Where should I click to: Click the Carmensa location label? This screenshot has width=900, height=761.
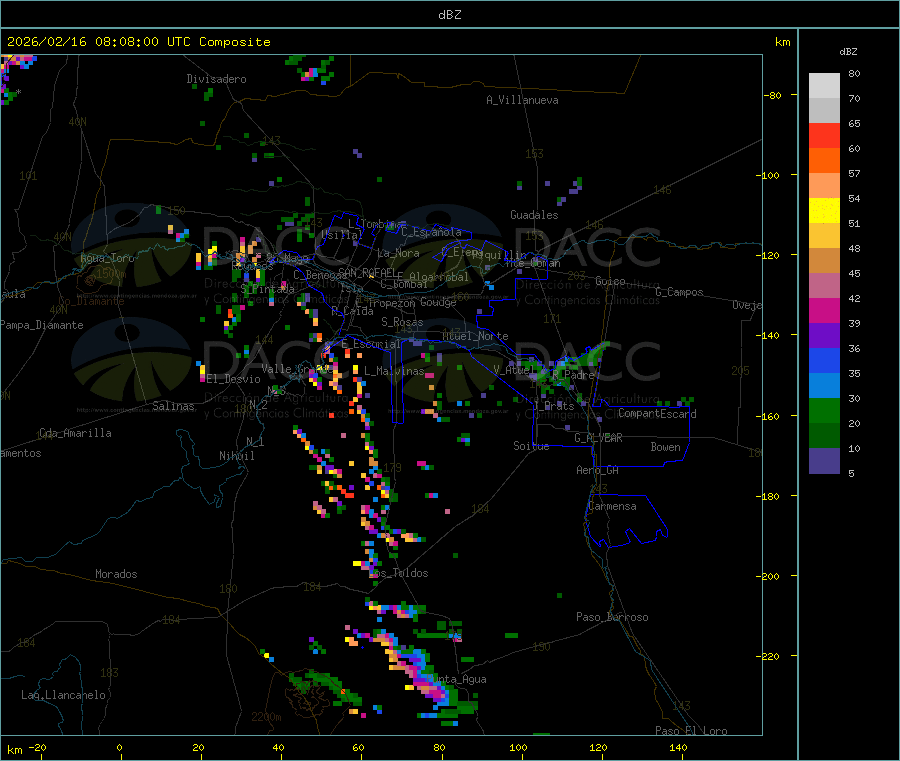pyautogui.click(x=612, y=506)
